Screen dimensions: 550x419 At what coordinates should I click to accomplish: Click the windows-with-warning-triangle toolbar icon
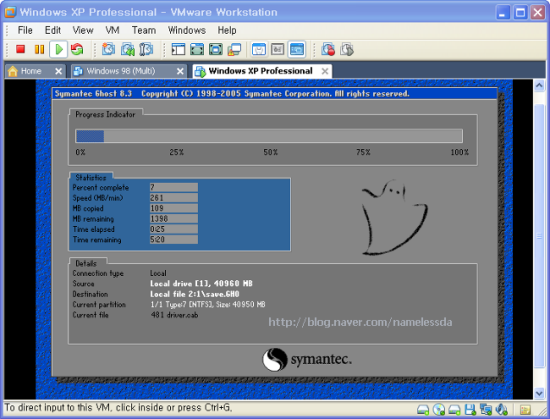[234, 49]
